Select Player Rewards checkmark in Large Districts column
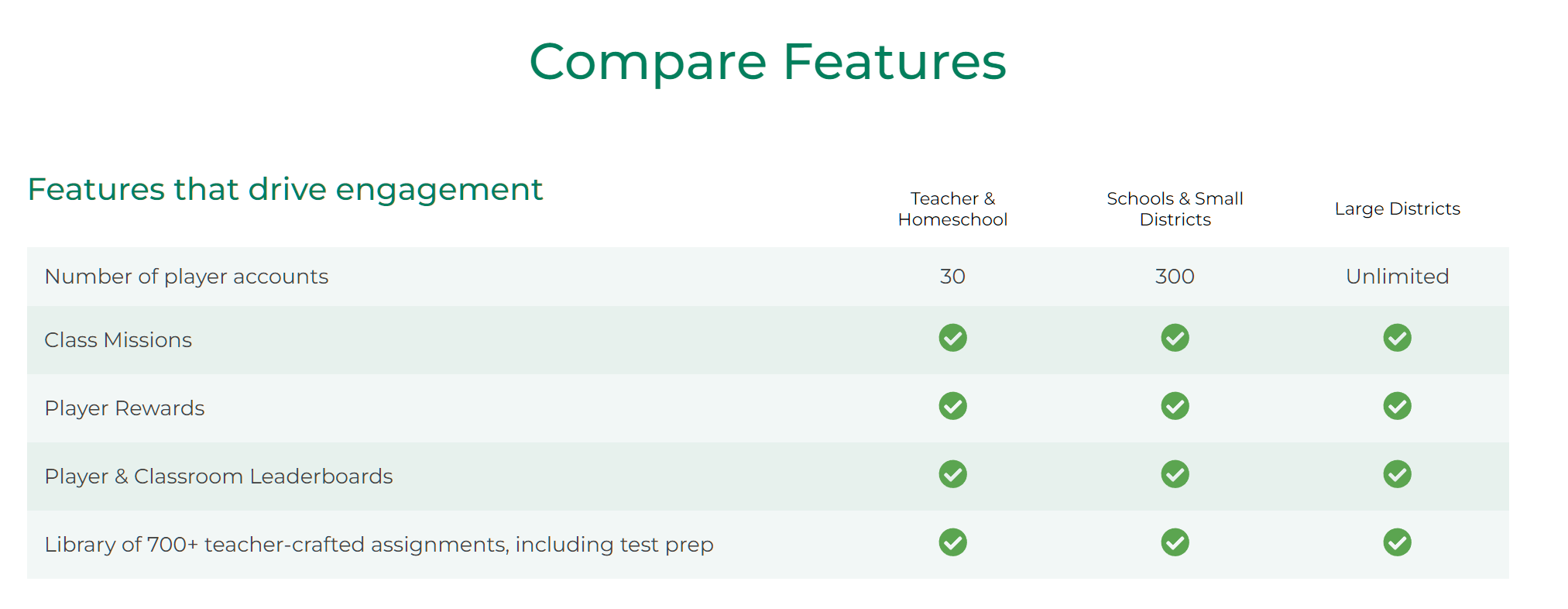 point(1397,406)
